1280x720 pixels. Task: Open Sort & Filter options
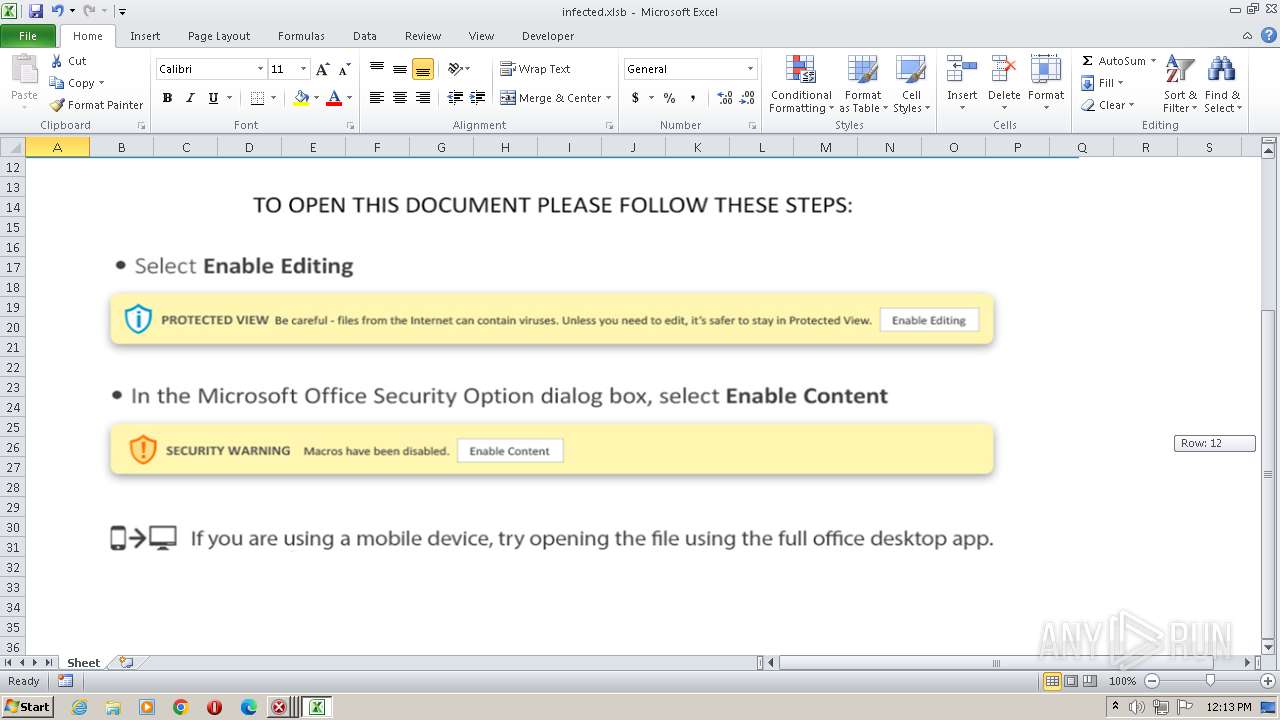click(1180, 84)
